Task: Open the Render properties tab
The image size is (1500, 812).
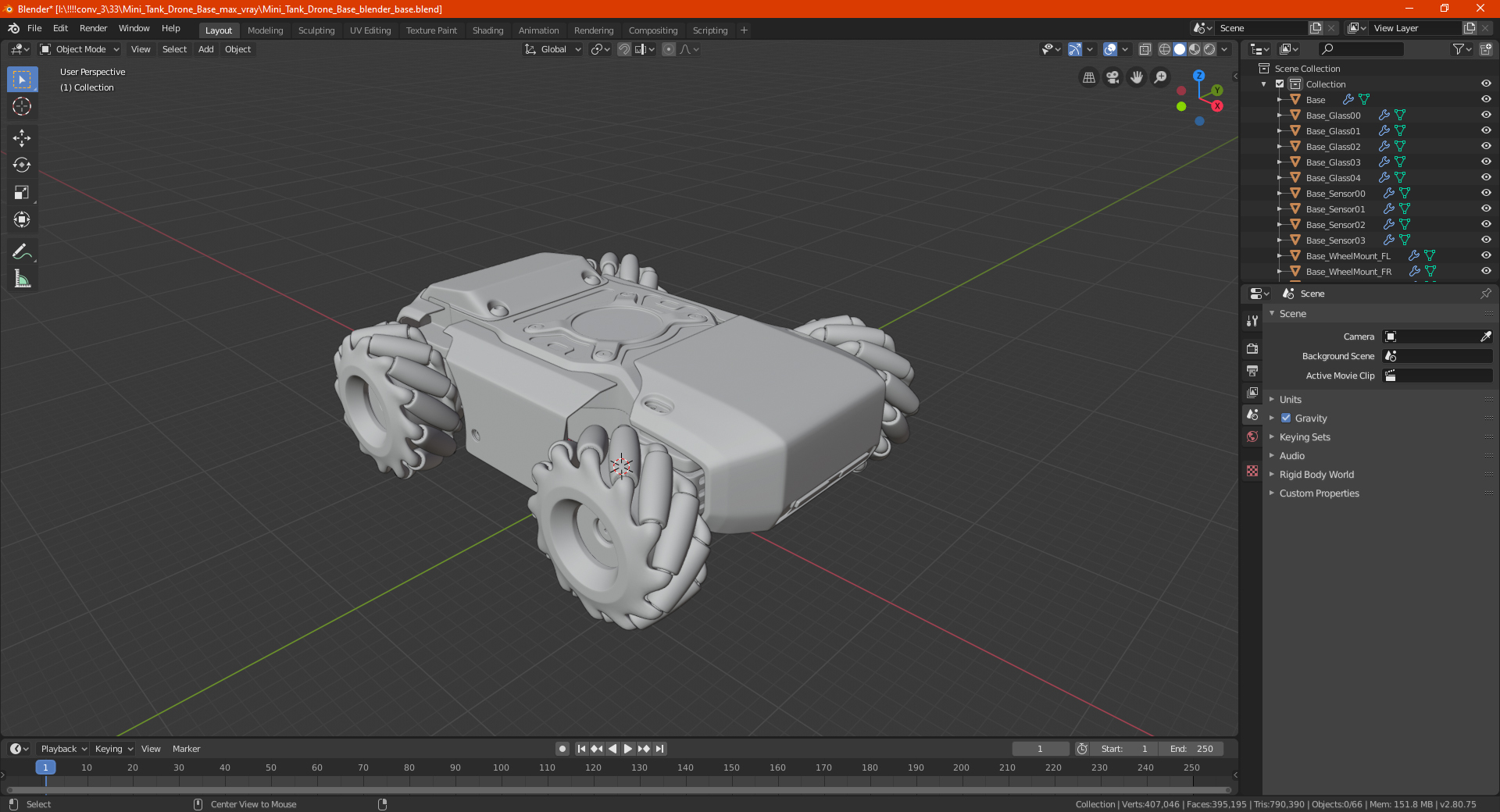Action: [x=1252, y=348]
